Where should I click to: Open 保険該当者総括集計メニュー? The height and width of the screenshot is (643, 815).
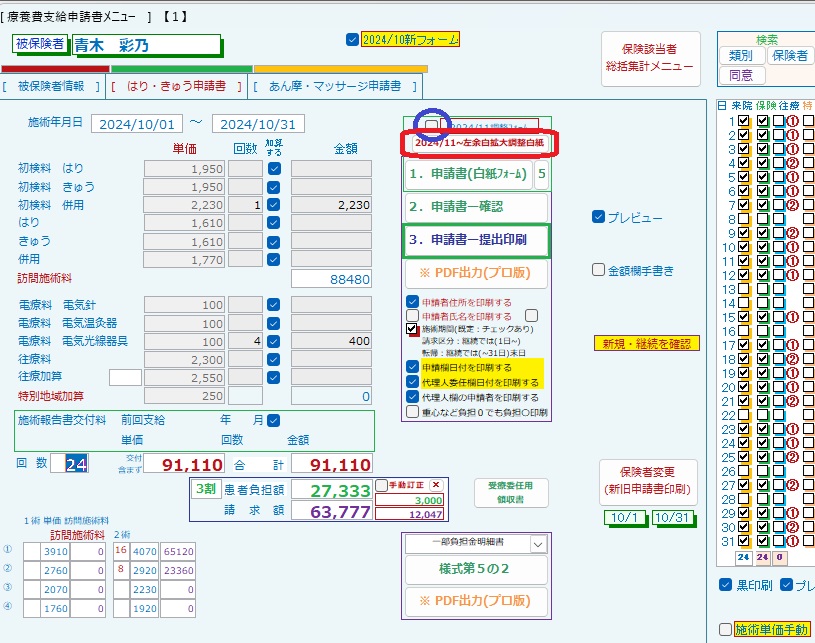650,58
